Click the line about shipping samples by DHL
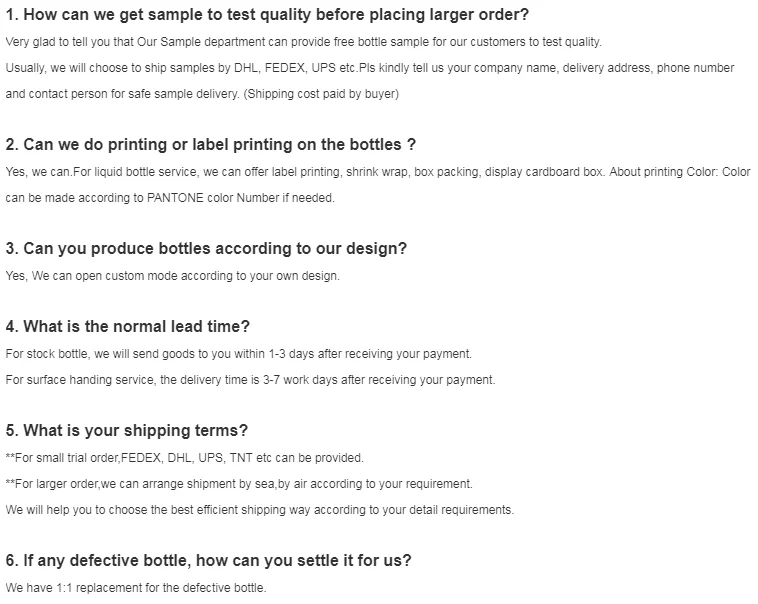The image size is (758, 604). (370, 68)
